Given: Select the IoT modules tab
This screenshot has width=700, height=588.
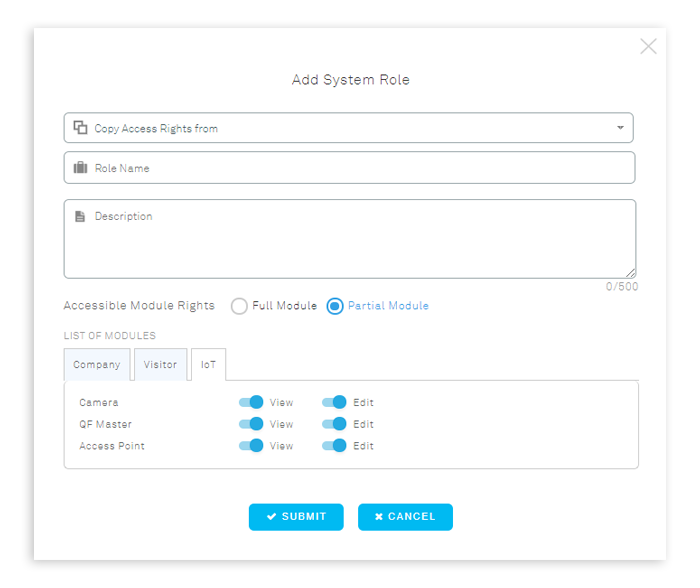Looking at the screenshot, I should [208, 365].
